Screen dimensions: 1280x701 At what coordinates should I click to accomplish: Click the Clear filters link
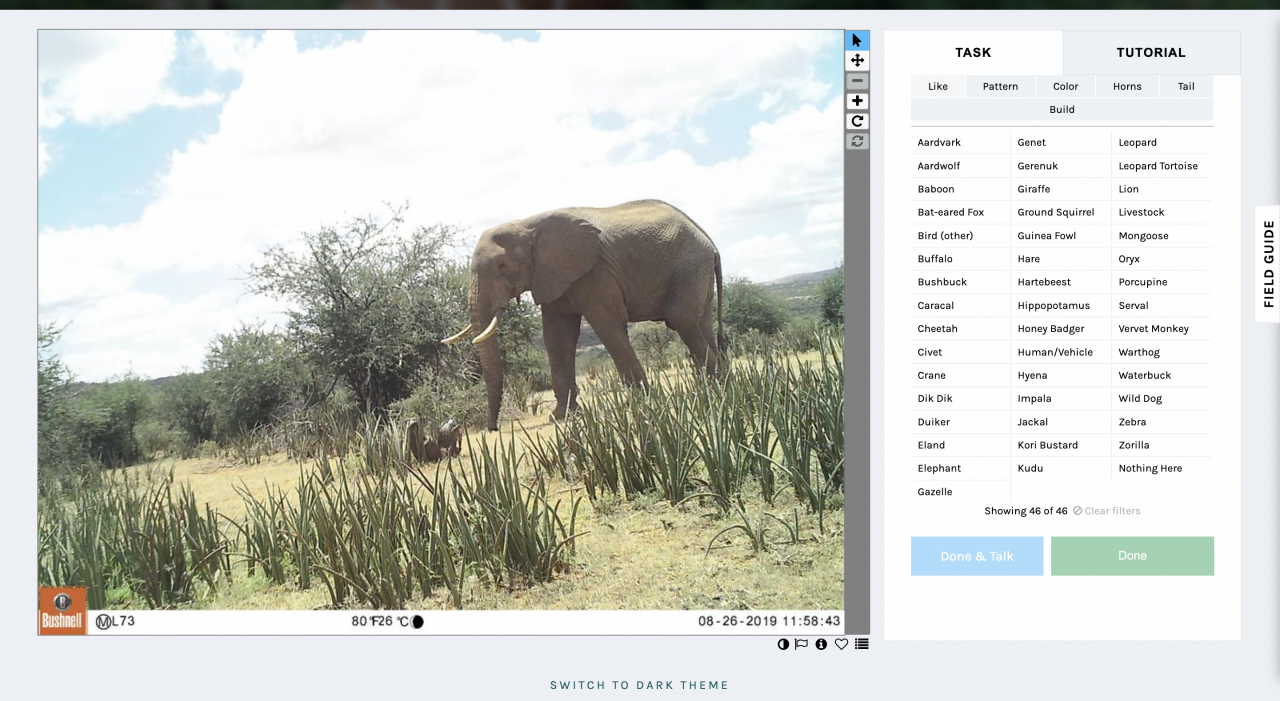(1107, 511)
